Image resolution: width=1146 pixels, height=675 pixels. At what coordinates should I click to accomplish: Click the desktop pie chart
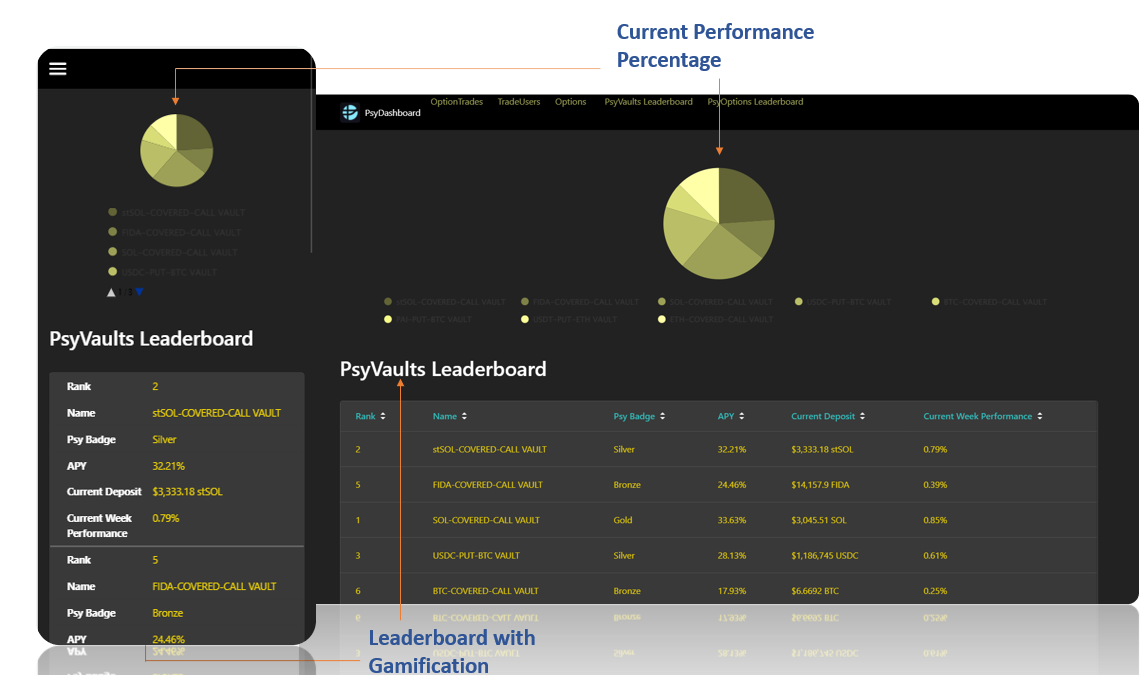718,224
